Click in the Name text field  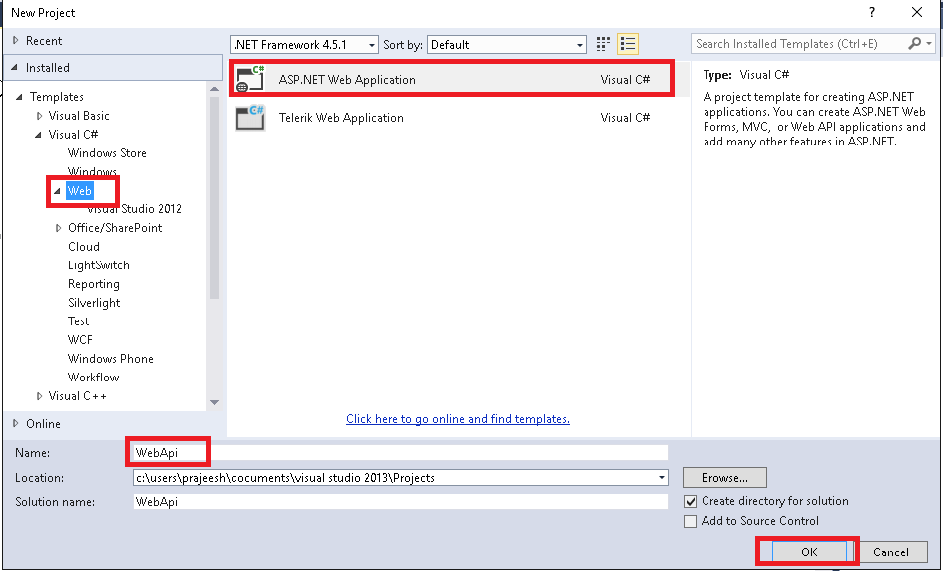point(401,452)
